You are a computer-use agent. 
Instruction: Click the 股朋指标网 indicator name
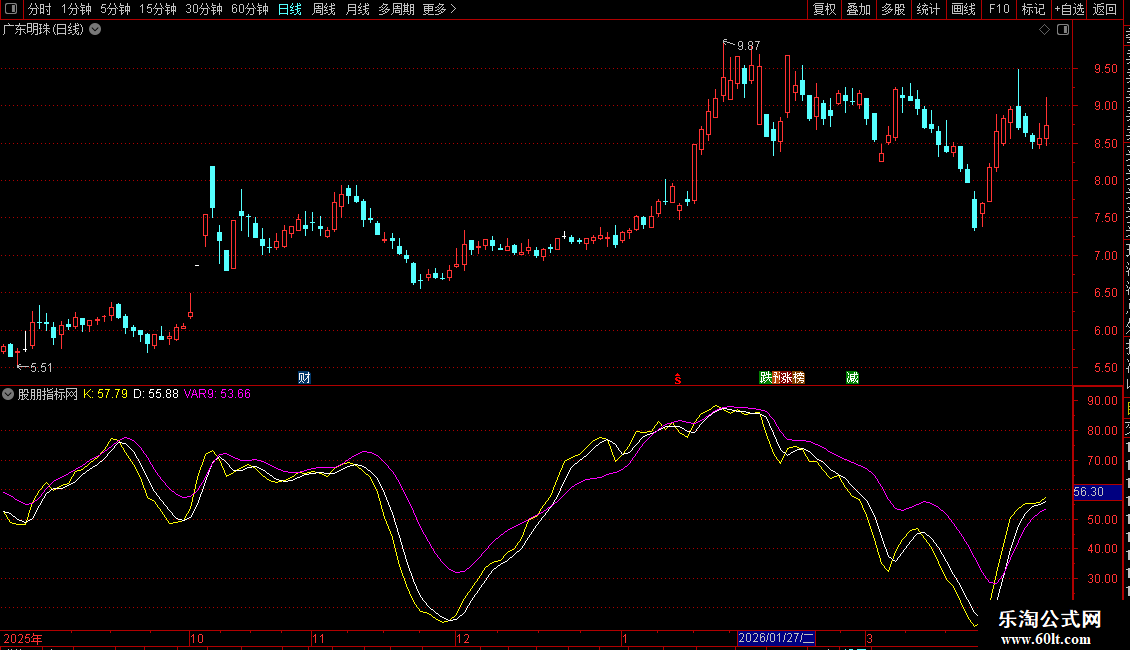48,394
